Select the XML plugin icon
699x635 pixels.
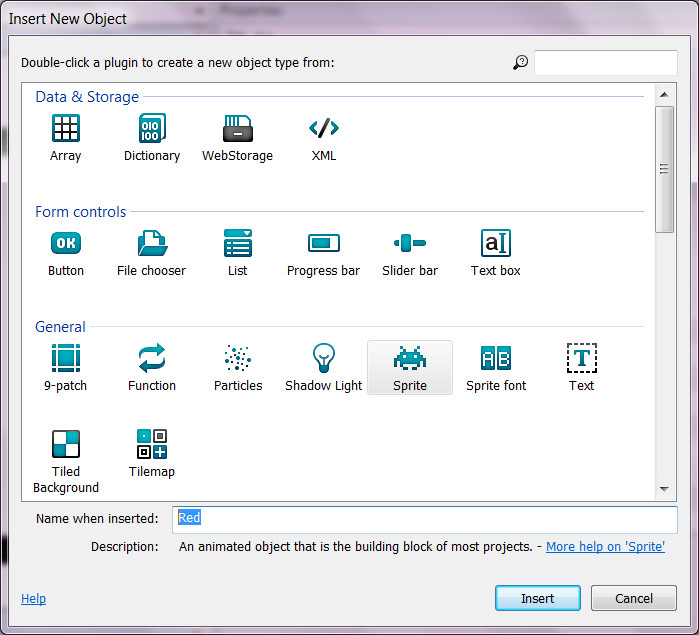[324, 129]
